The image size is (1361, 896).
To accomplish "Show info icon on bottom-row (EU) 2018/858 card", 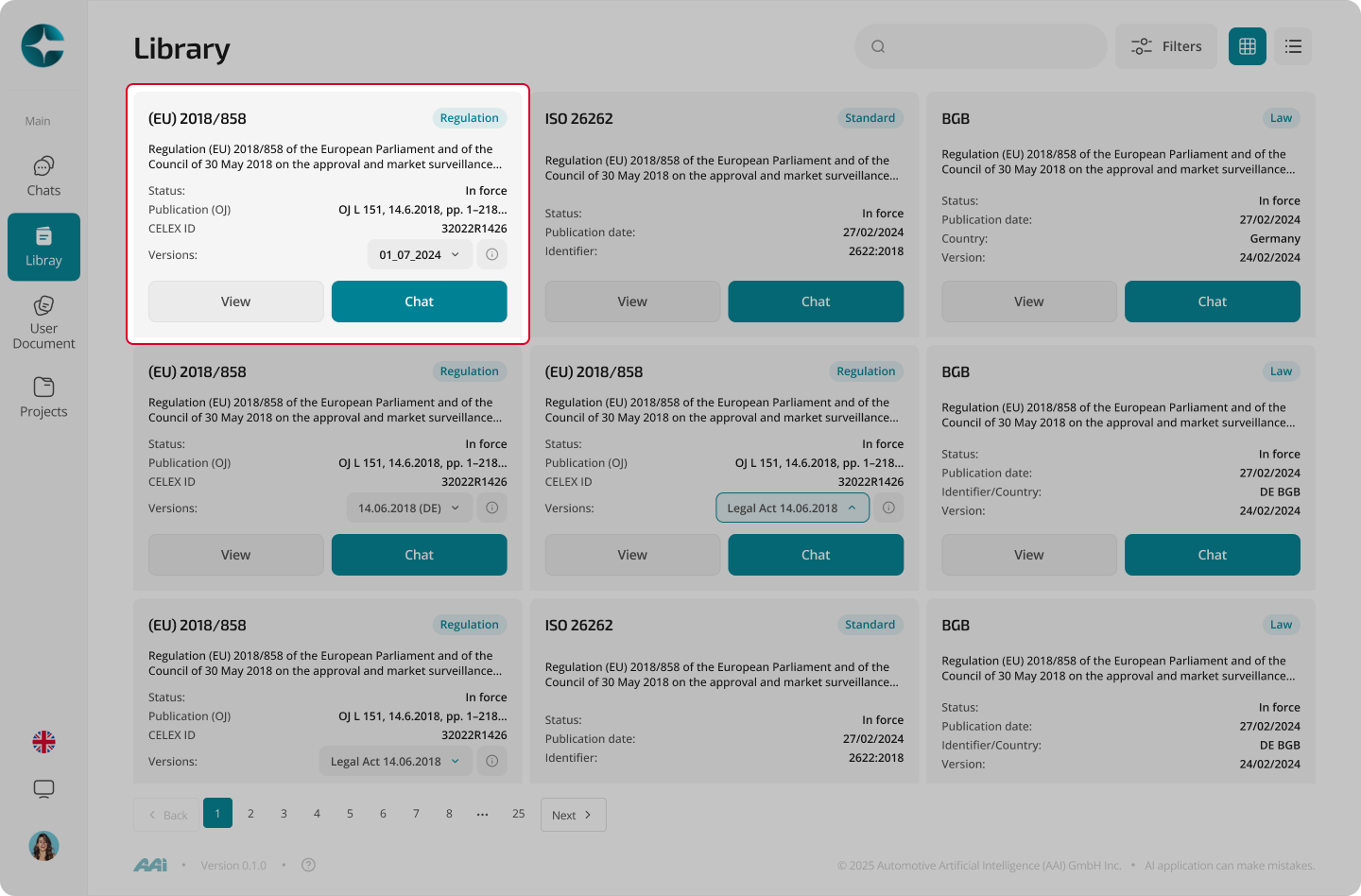I will coord(492,761).
